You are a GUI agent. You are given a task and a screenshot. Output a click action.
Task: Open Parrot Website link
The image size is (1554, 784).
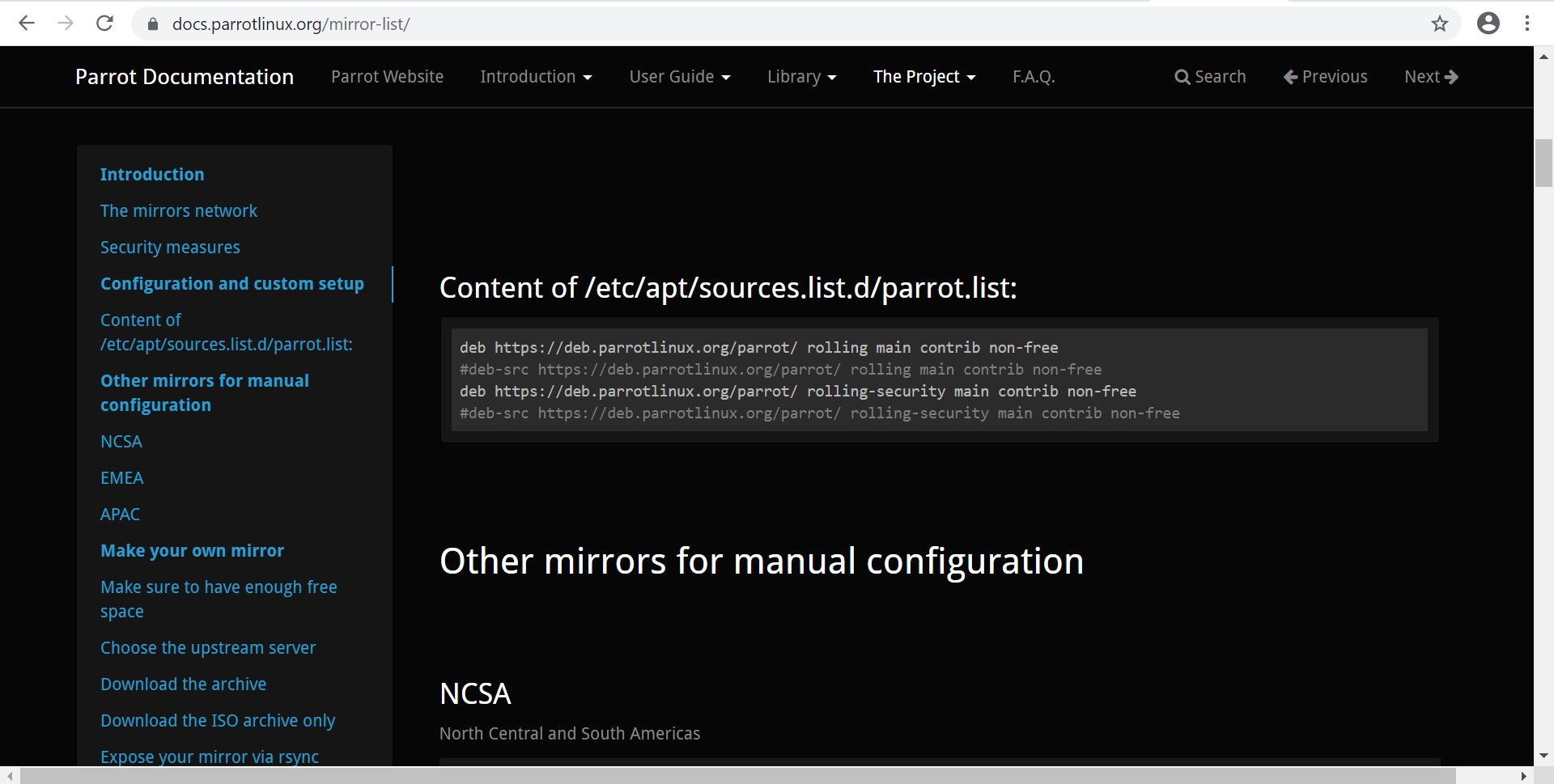(x=387, y=77)
